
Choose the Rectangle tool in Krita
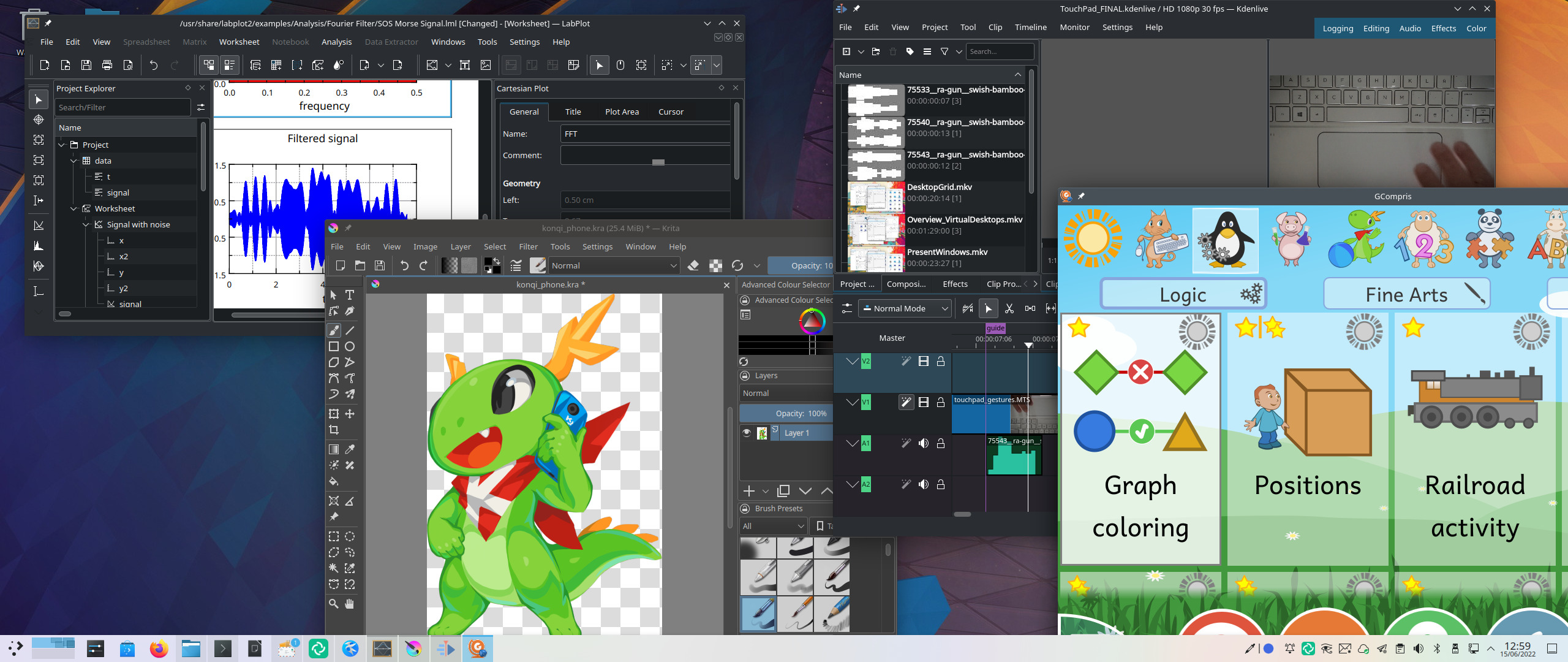(334, 346)
